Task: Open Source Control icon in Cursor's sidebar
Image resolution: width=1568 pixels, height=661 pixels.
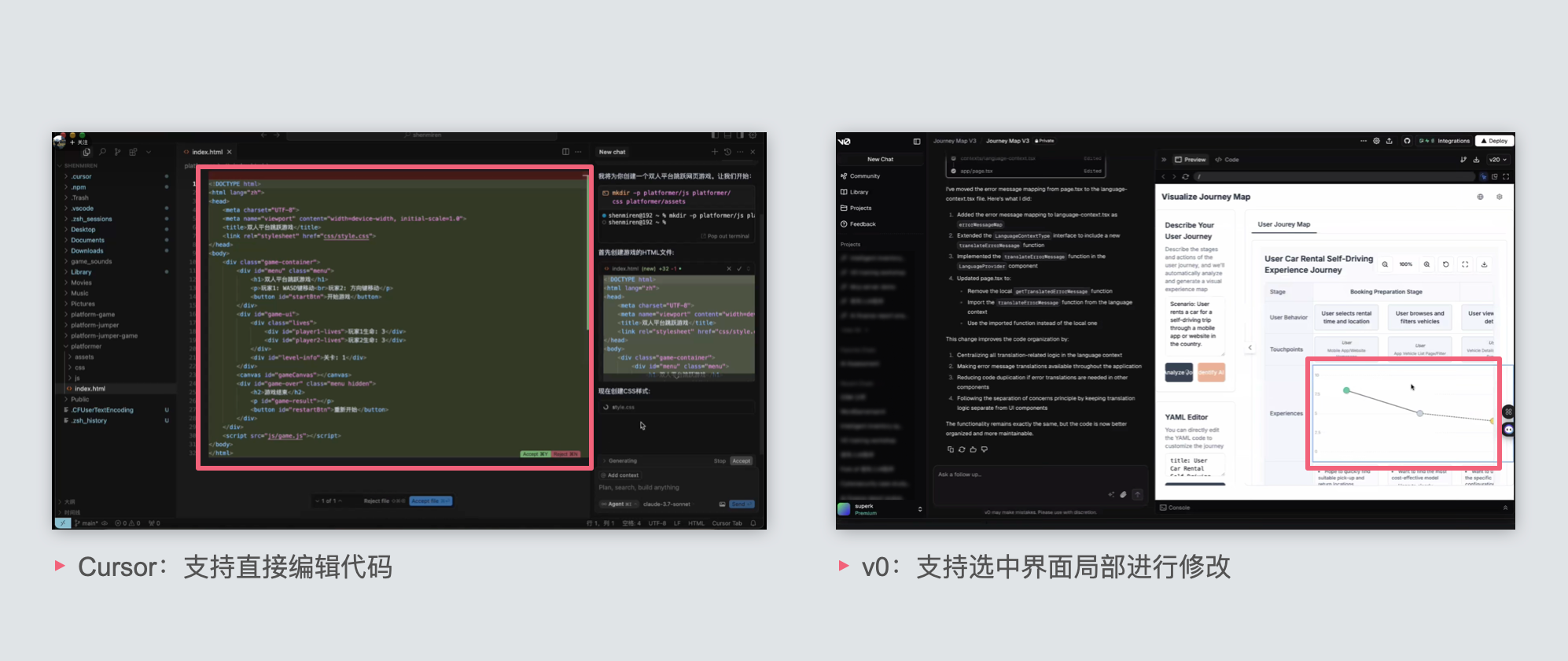Action: 117,152
